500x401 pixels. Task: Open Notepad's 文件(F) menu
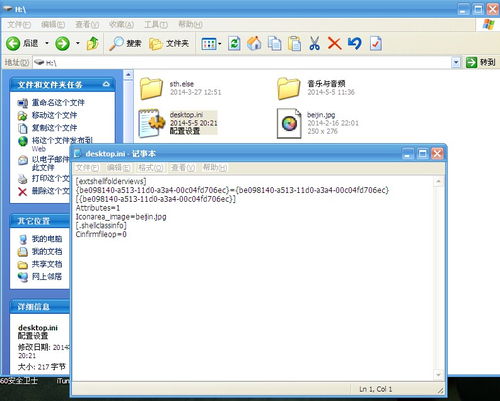pos(86,168)
